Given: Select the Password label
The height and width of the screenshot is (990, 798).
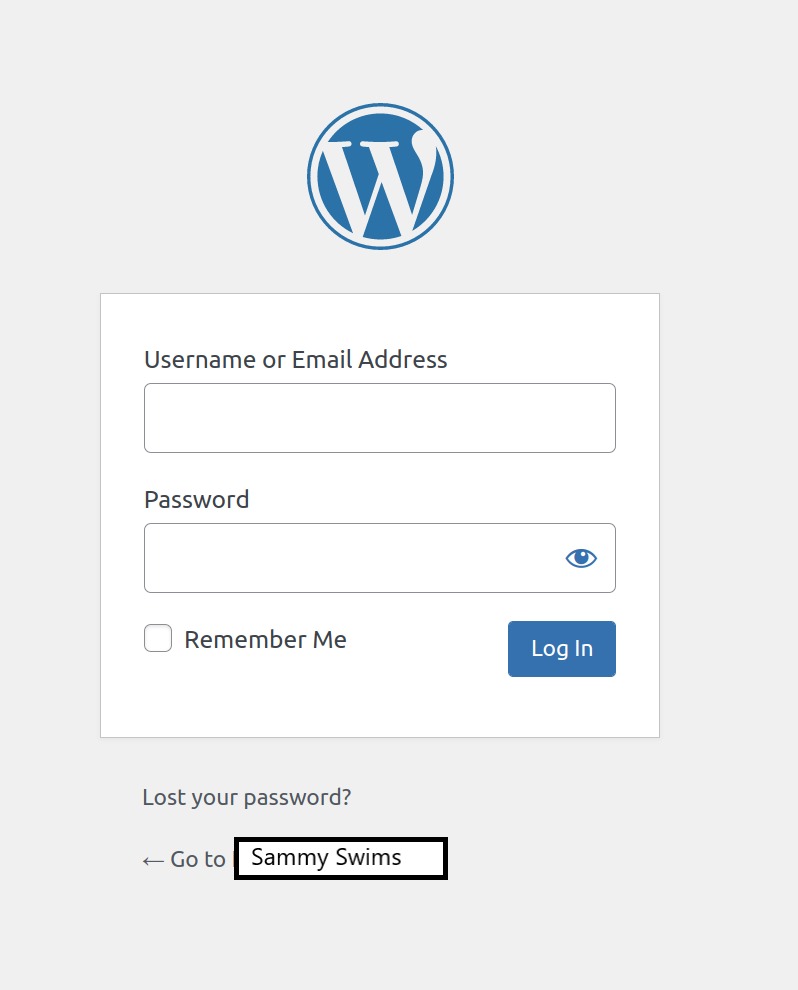Looking at the screenshot, I should tap(196, 500).
